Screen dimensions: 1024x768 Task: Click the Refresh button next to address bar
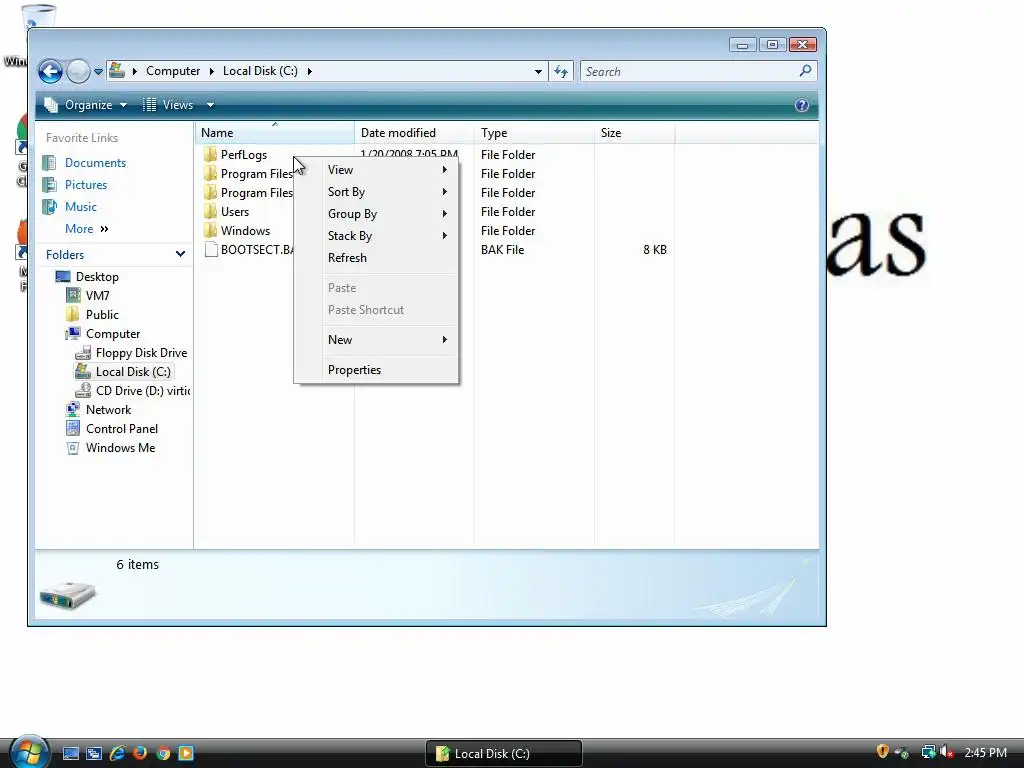pyautogui.click(x=561, y=71)
